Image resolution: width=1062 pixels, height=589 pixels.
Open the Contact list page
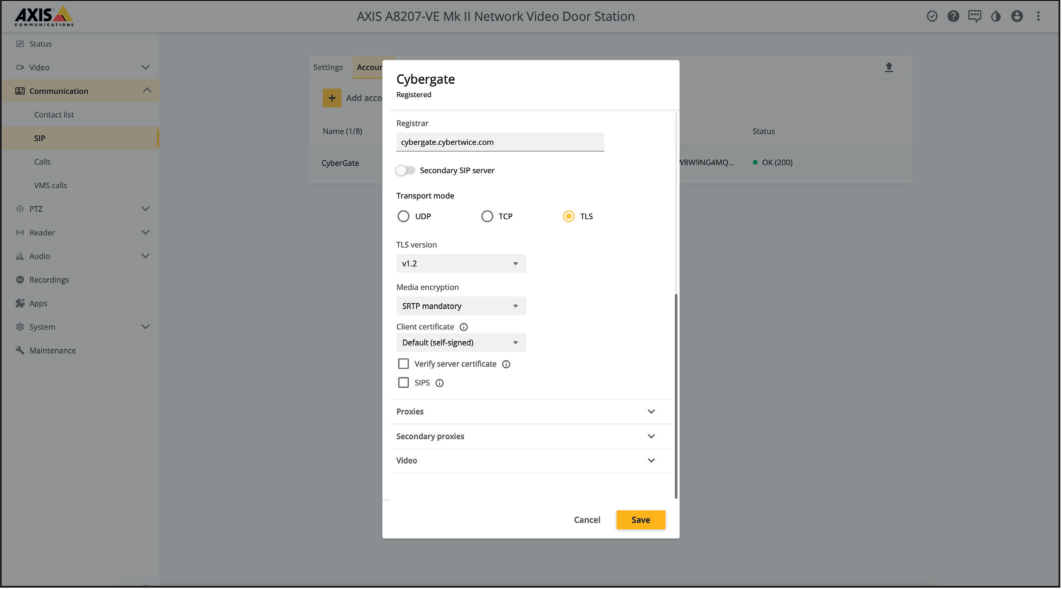57,114
